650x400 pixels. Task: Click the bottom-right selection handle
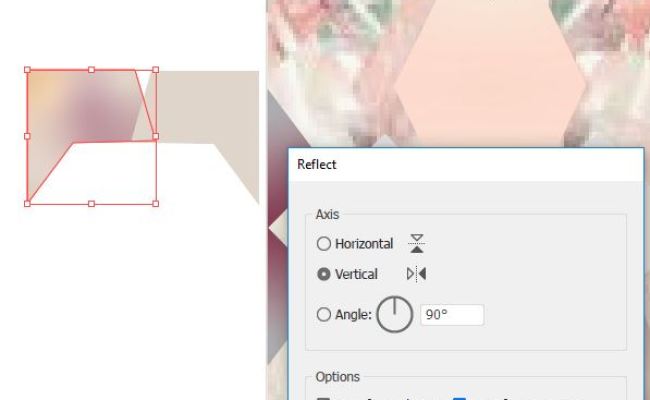click(x=156, y=204)
